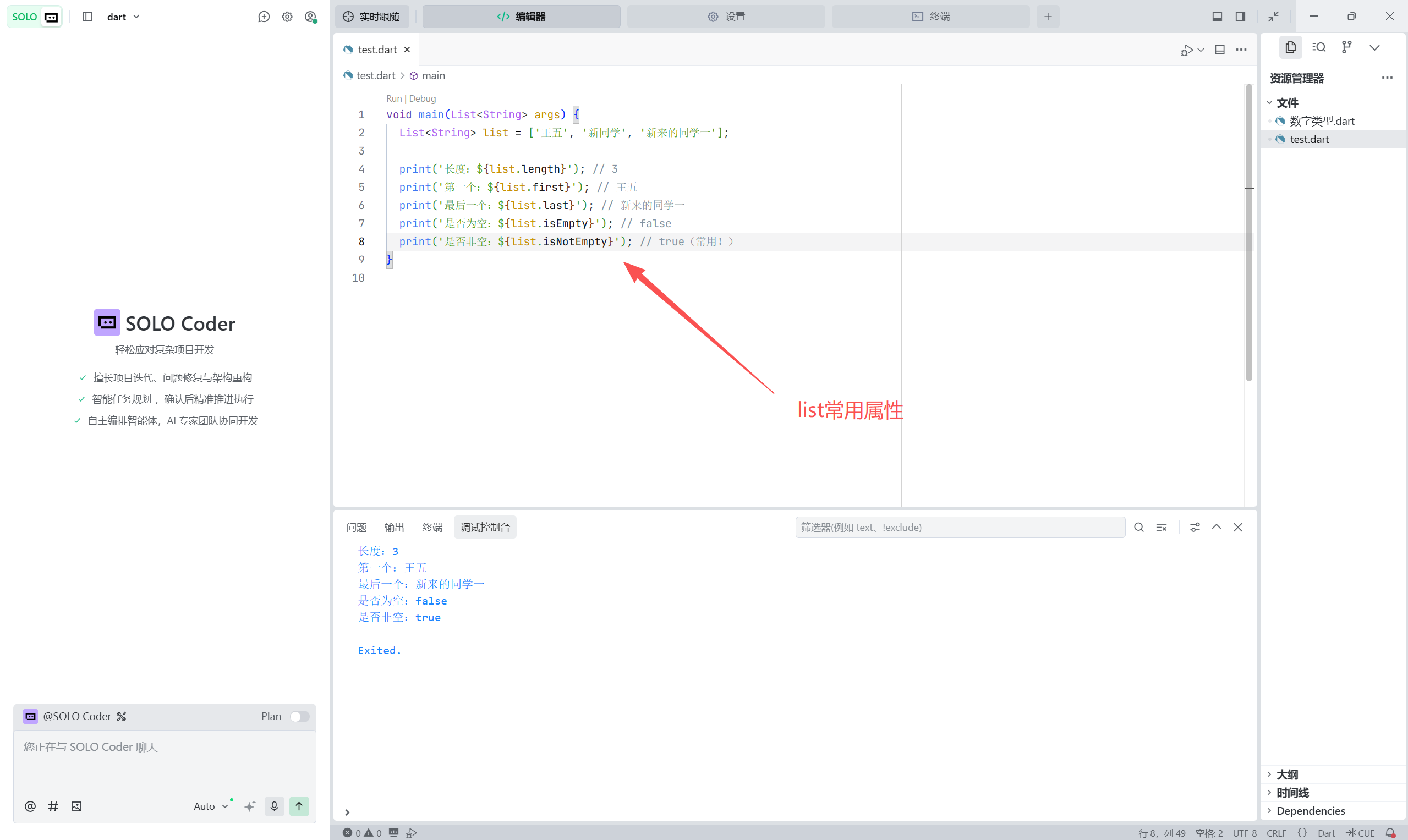Click the clear debug console icon
The height and width of the screenshot is (840, 1408).
[x=1161, y=527]
